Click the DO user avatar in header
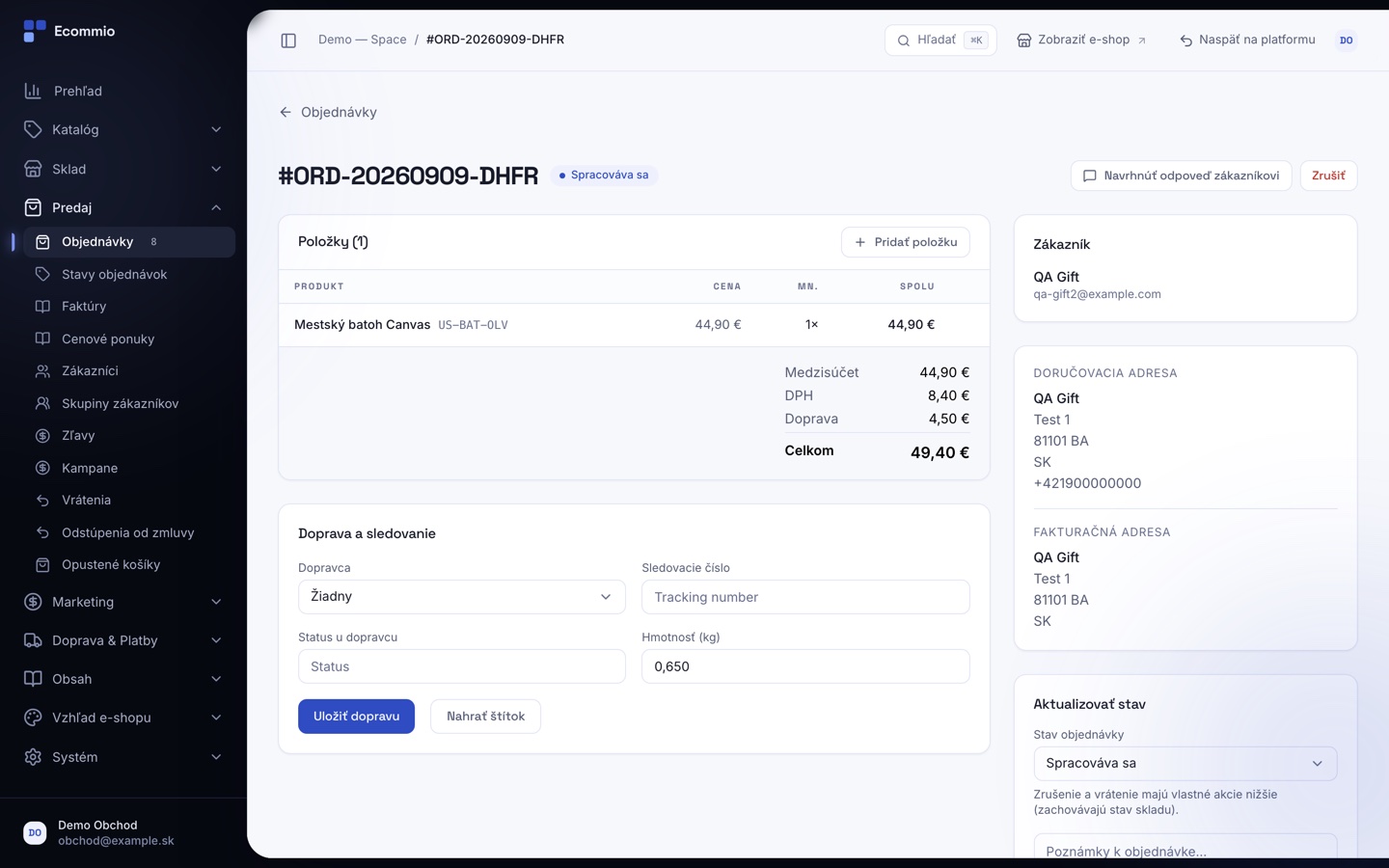1389x868 pixels. point(1347,41)
